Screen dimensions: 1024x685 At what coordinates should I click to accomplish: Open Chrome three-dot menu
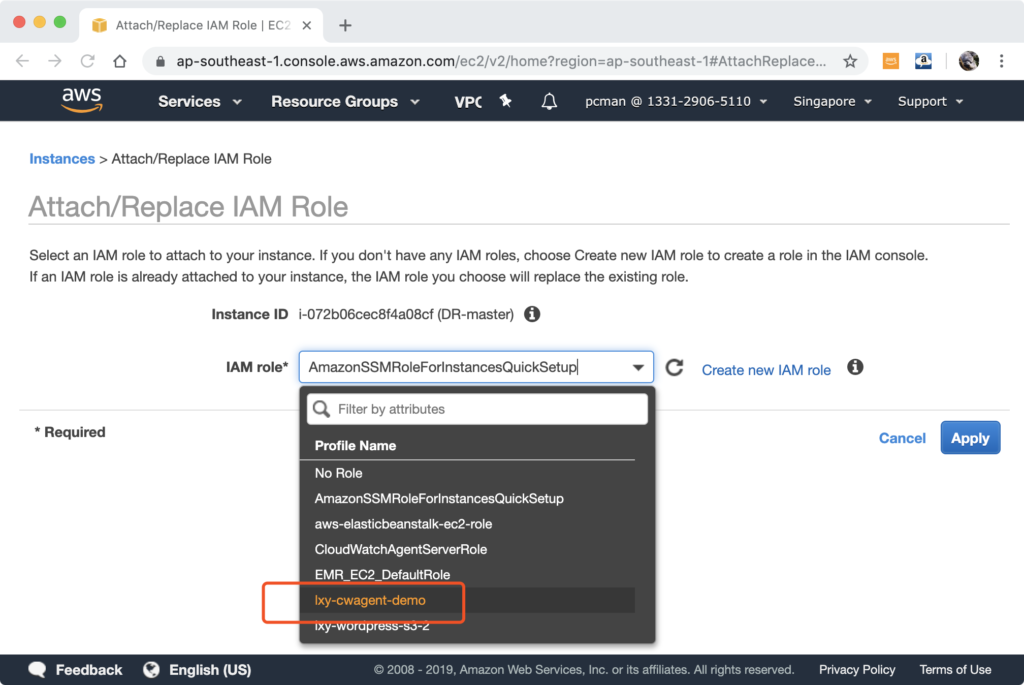click(x=1001, y=61)
